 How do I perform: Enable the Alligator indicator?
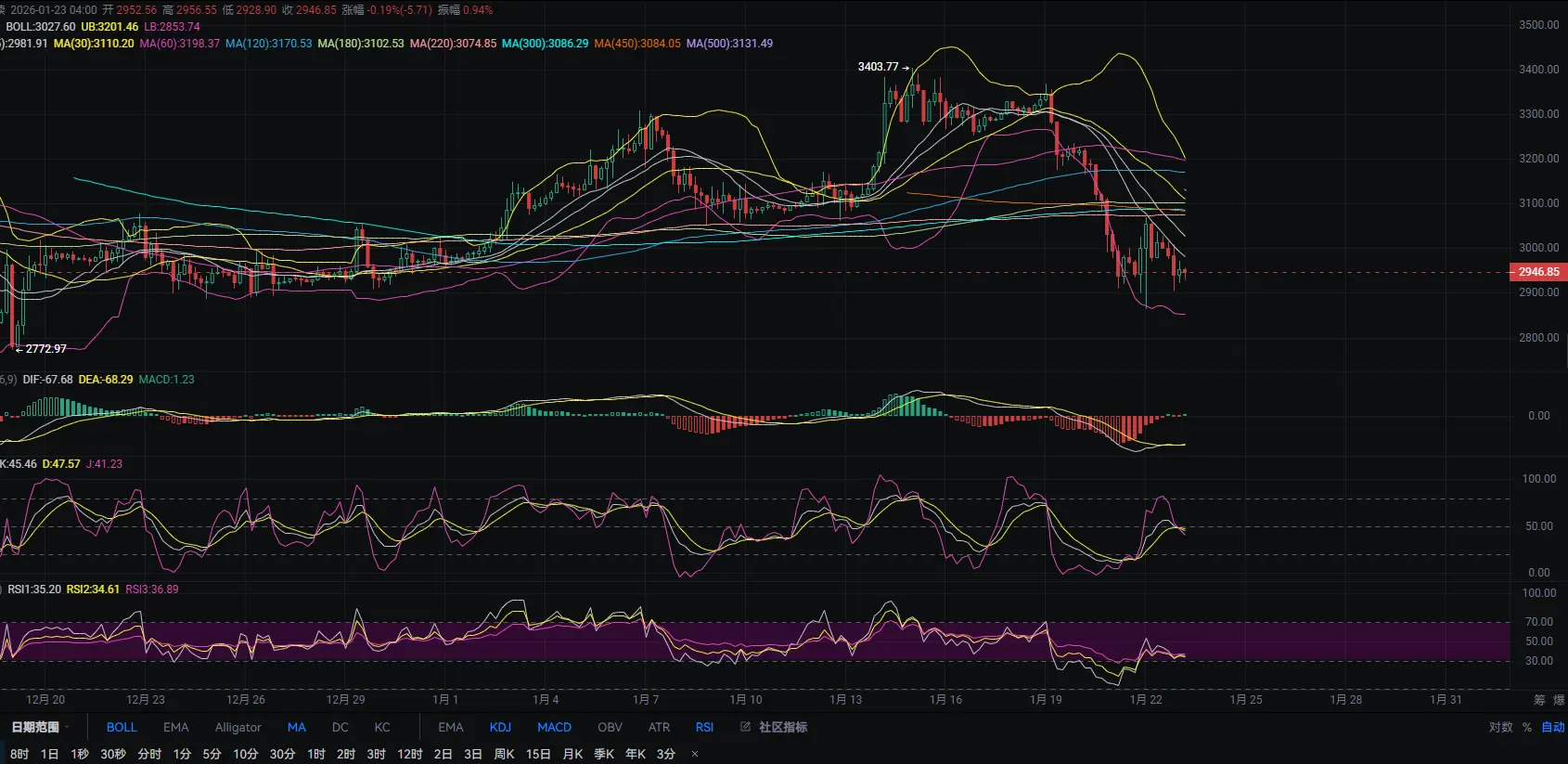[238, 727]
